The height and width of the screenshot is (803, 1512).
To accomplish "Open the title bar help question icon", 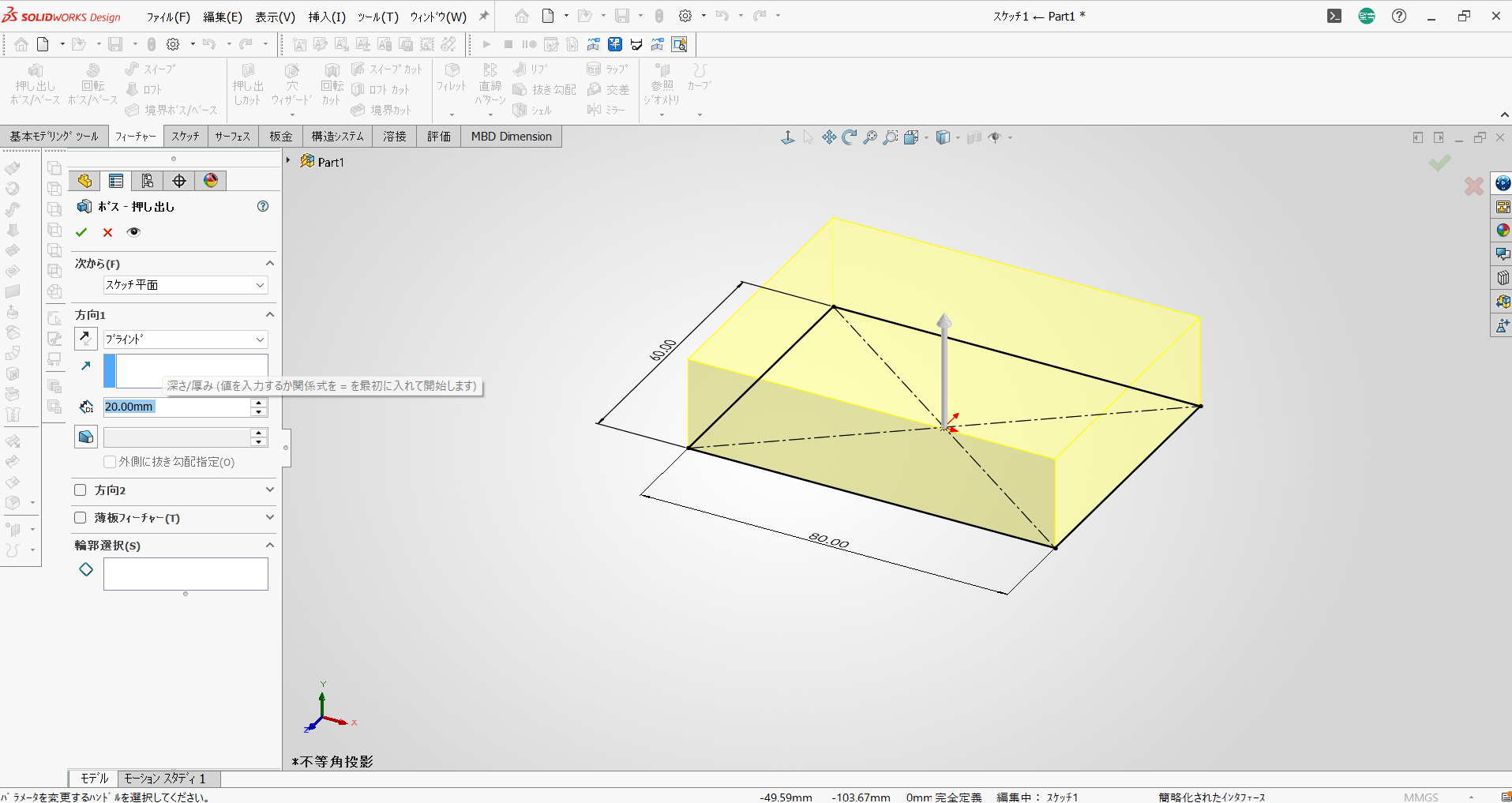I will pyautogui.click(x=1399, y=16).
